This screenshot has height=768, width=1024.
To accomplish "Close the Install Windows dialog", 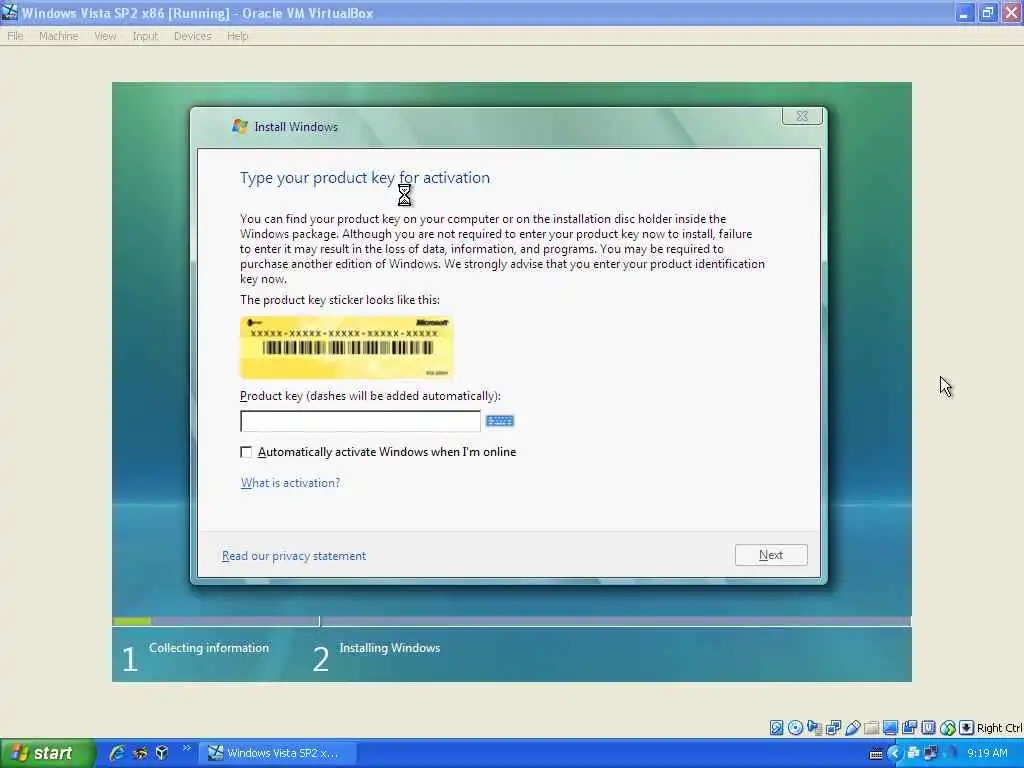I will tap(802, 116).
